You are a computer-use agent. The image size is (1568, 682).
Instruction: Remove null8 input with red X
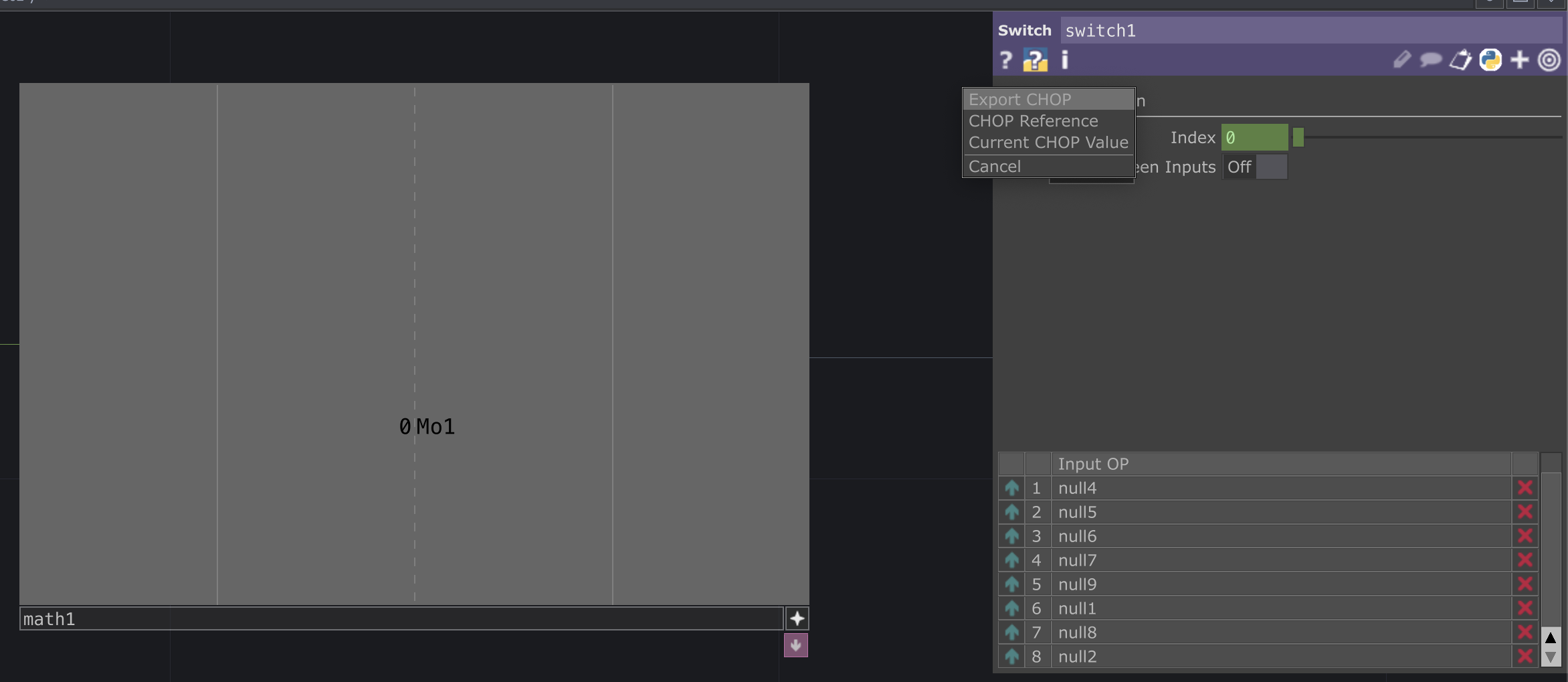(x=1525, y=632)
